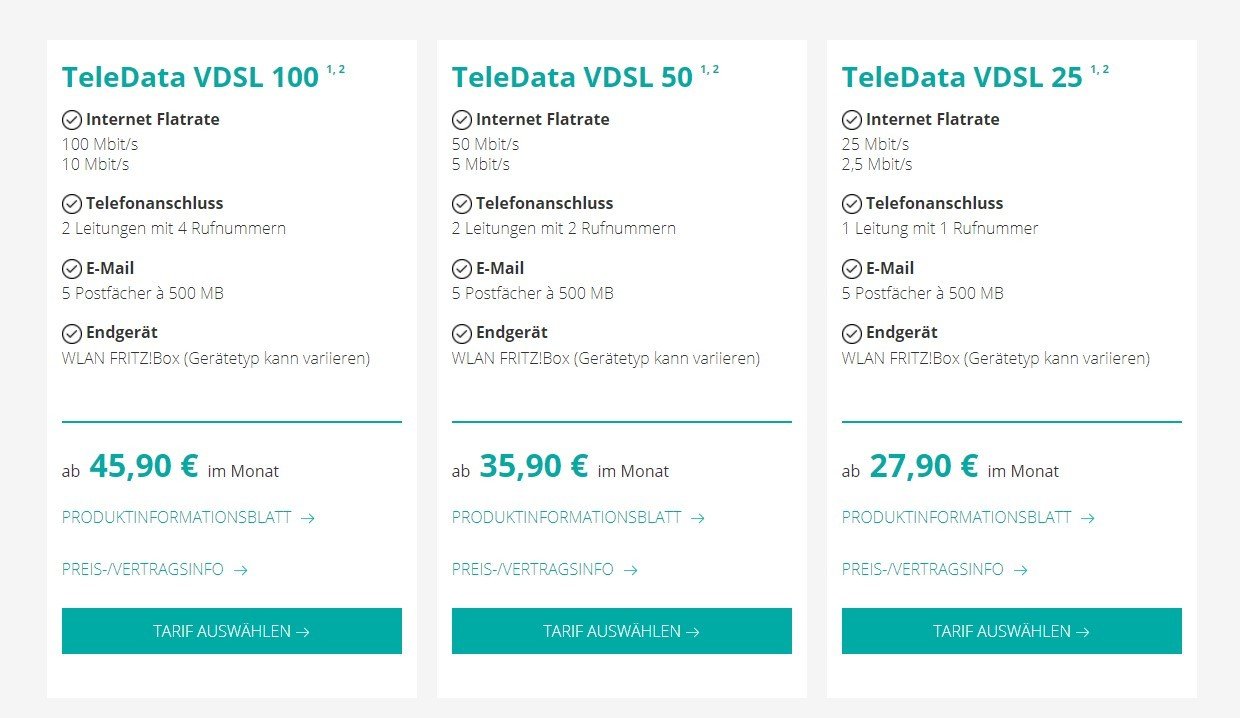Select the TeleData VDSL 50 tariff button

pos(622,631)
